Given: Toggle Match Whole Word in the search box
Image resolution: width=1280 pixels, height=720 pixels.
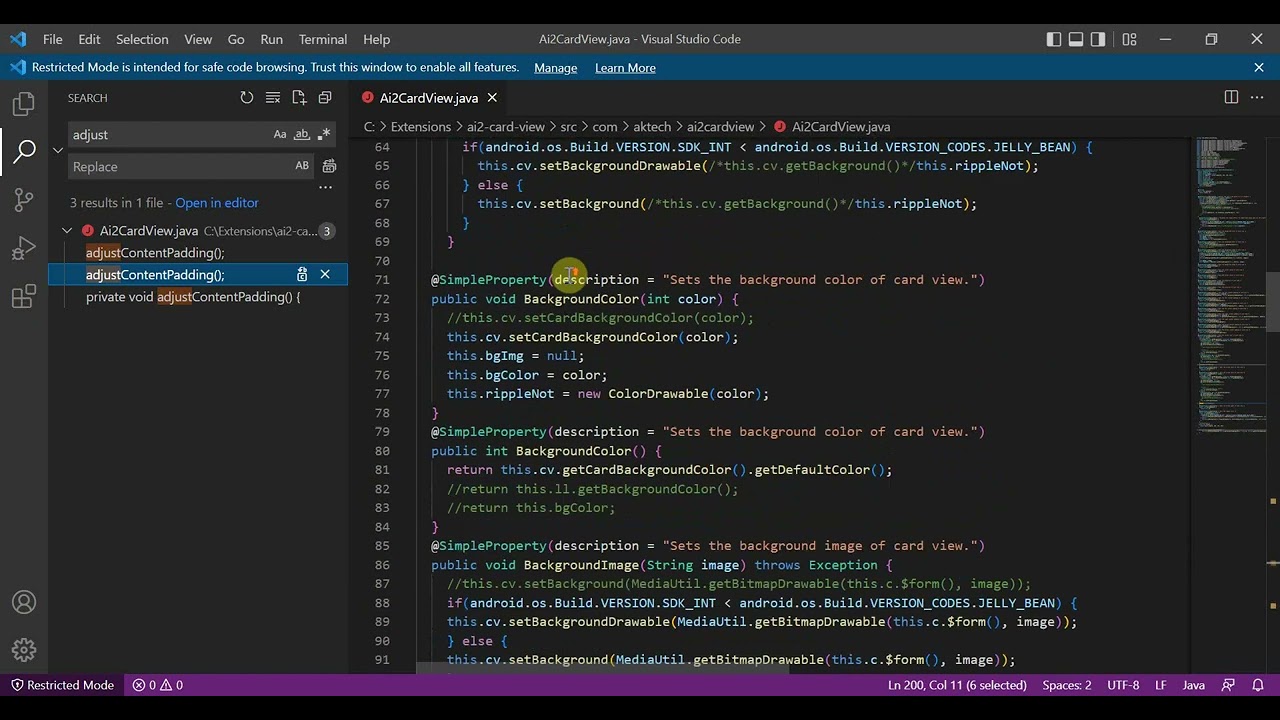Looking at the screenshot, I should coord(302,134).
